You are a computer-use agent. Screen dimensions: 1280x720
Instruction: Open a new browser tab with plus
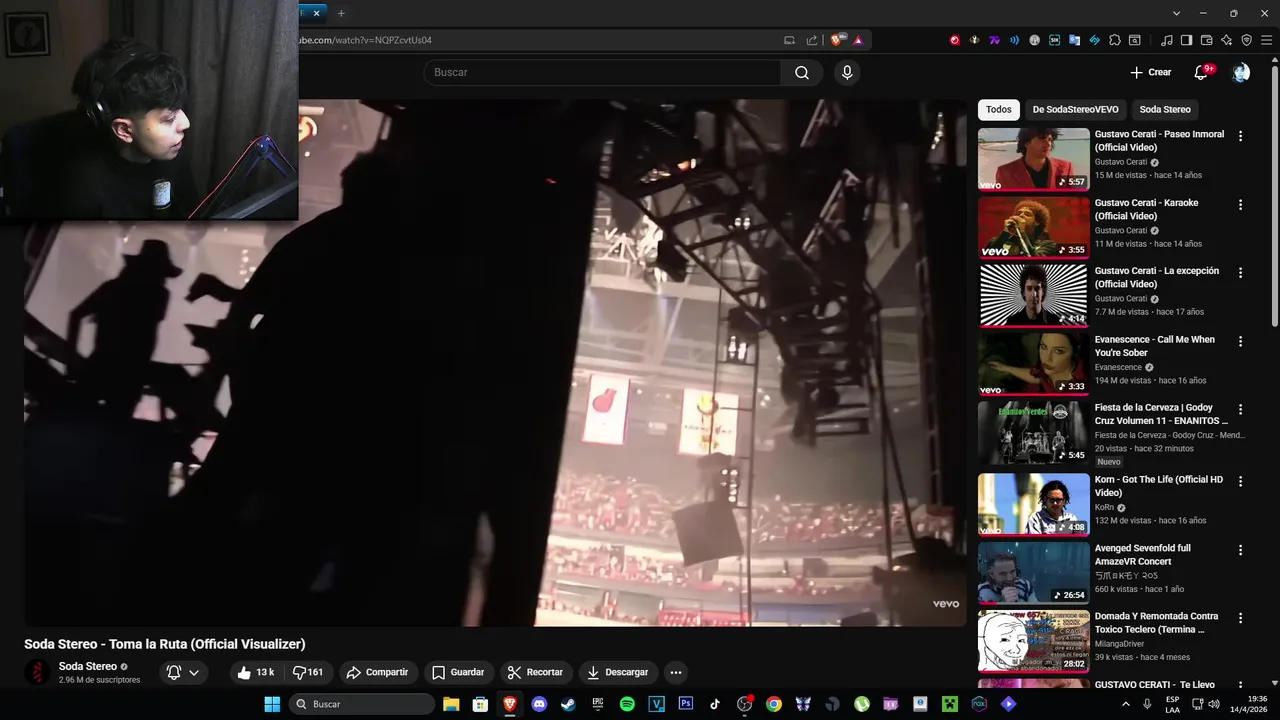(341, 13)
